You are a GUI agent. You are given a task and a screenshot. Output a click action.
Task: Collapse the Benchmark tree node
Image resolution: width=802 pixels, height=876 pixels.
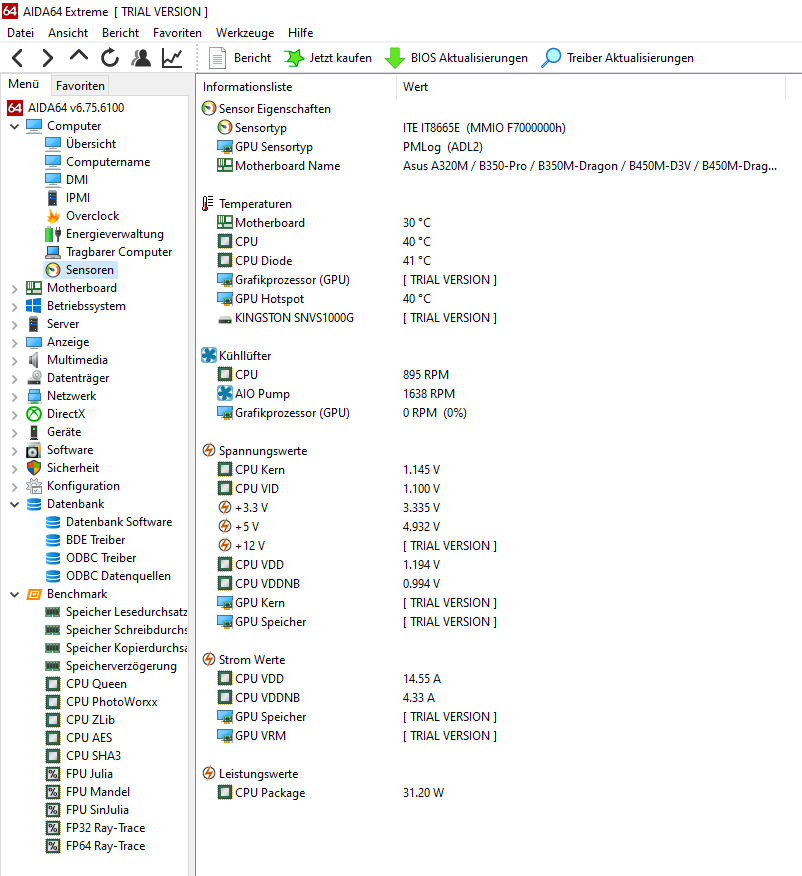[x=15, y=594]
